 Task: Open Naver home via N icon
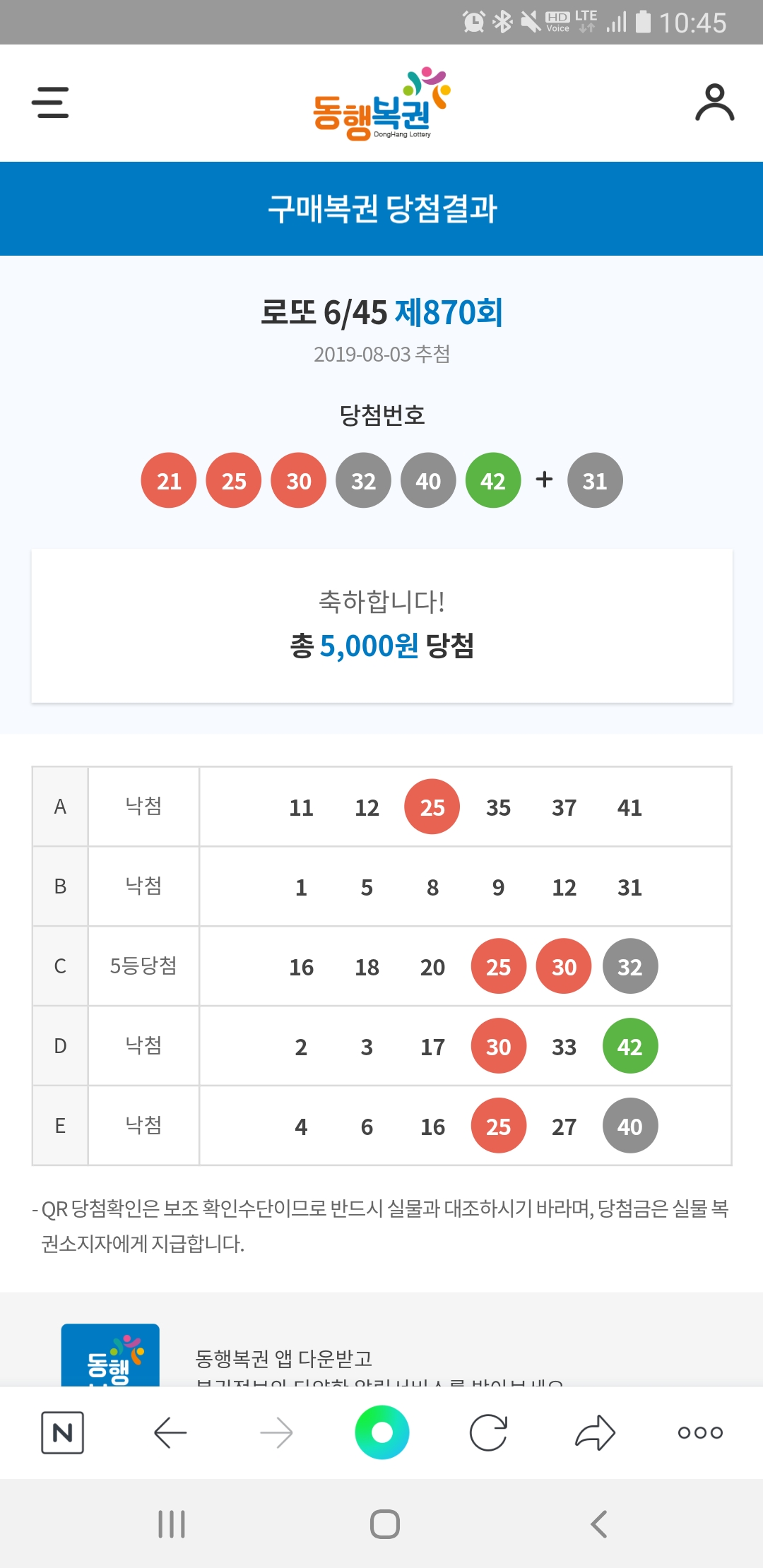(x=62, y=1432)
